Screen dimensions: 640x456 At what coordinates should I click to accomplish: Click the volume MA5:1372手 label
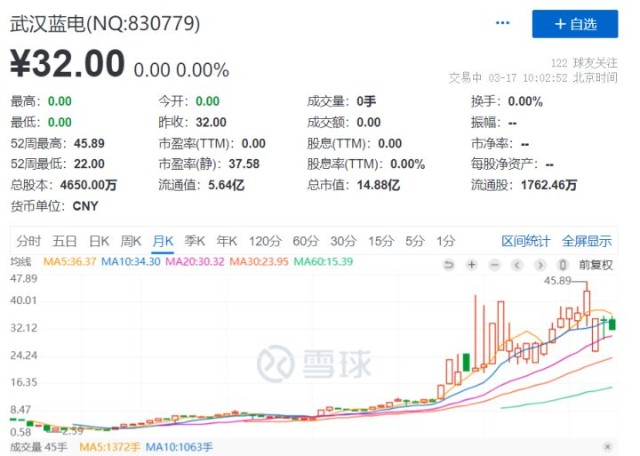[x=109, y=447]
